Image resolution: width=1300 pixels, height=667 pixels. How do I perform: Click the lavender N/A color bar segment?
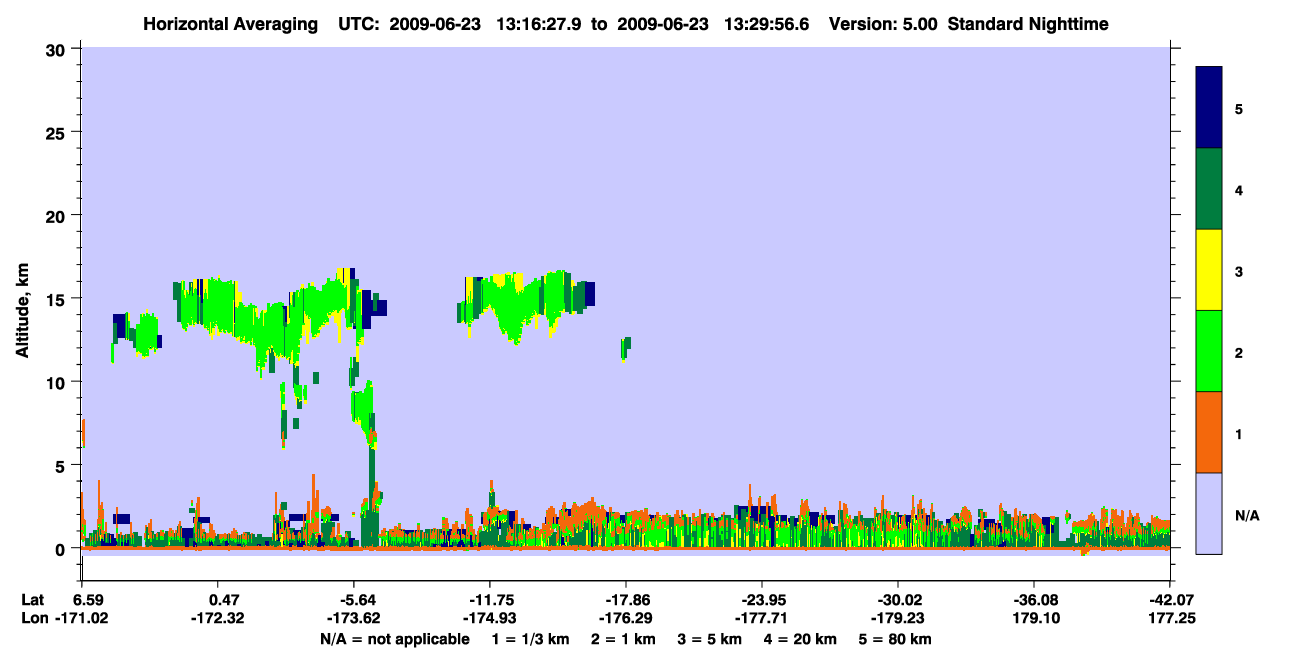click(x=1209, y=513)
